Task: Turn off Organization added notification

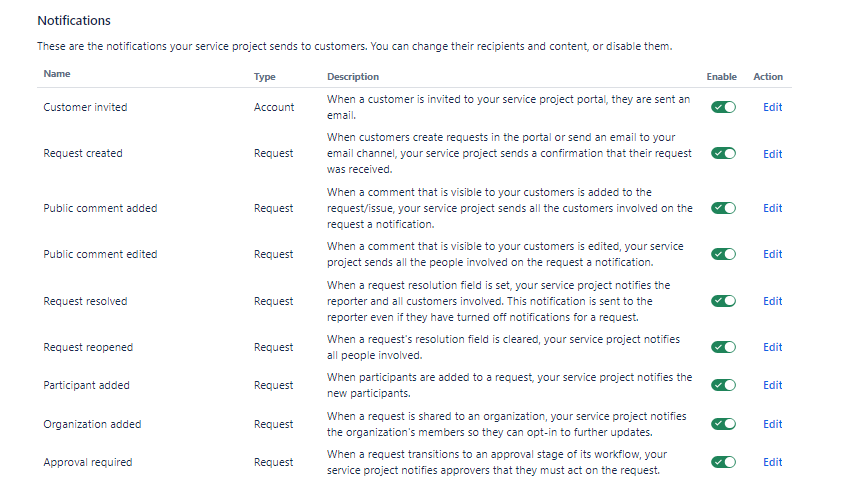Action: click(x=723, y=424)
